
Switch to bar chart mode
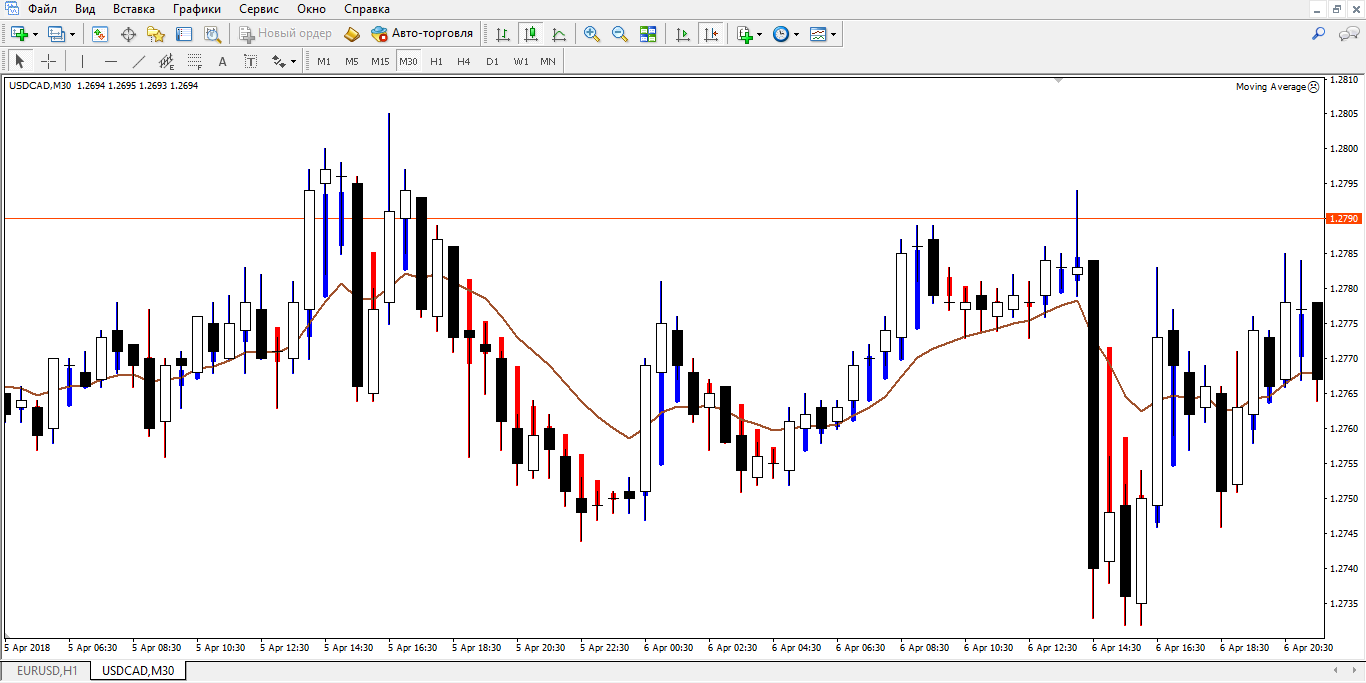(503, 34)
